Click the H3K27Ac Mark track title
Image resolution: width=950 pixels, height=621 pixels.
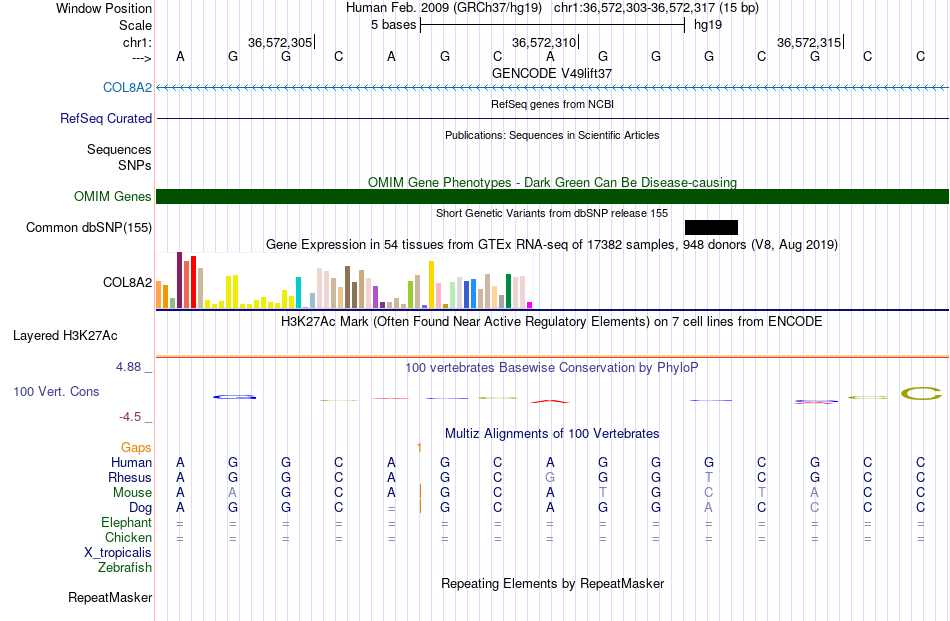pyautogui.click(x=552, y=321)
